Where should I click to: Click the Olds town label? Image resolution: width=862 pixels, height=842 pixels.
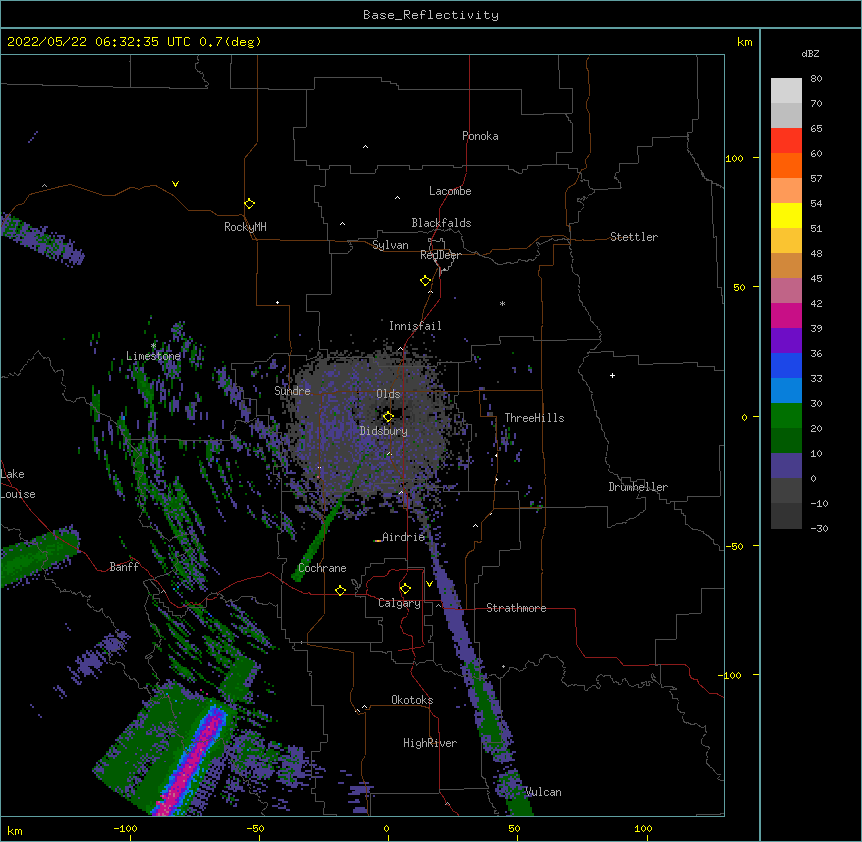pyautogui.click(x=388, y=394)
